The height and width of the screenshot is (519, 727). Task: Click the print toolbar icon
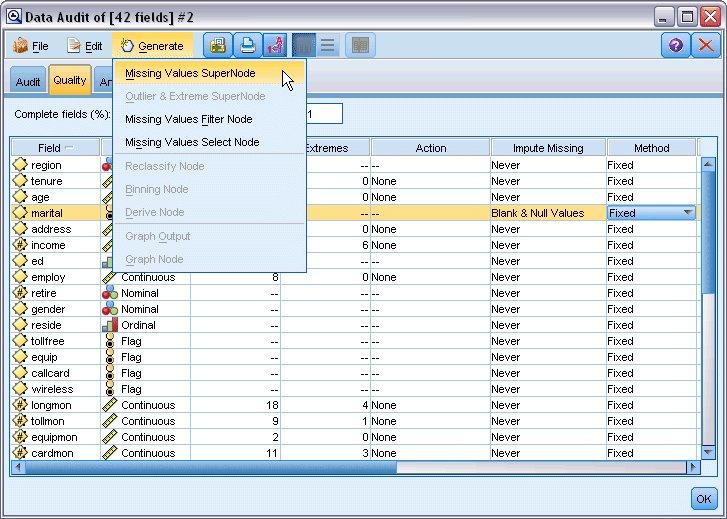[x=247, y=45]
